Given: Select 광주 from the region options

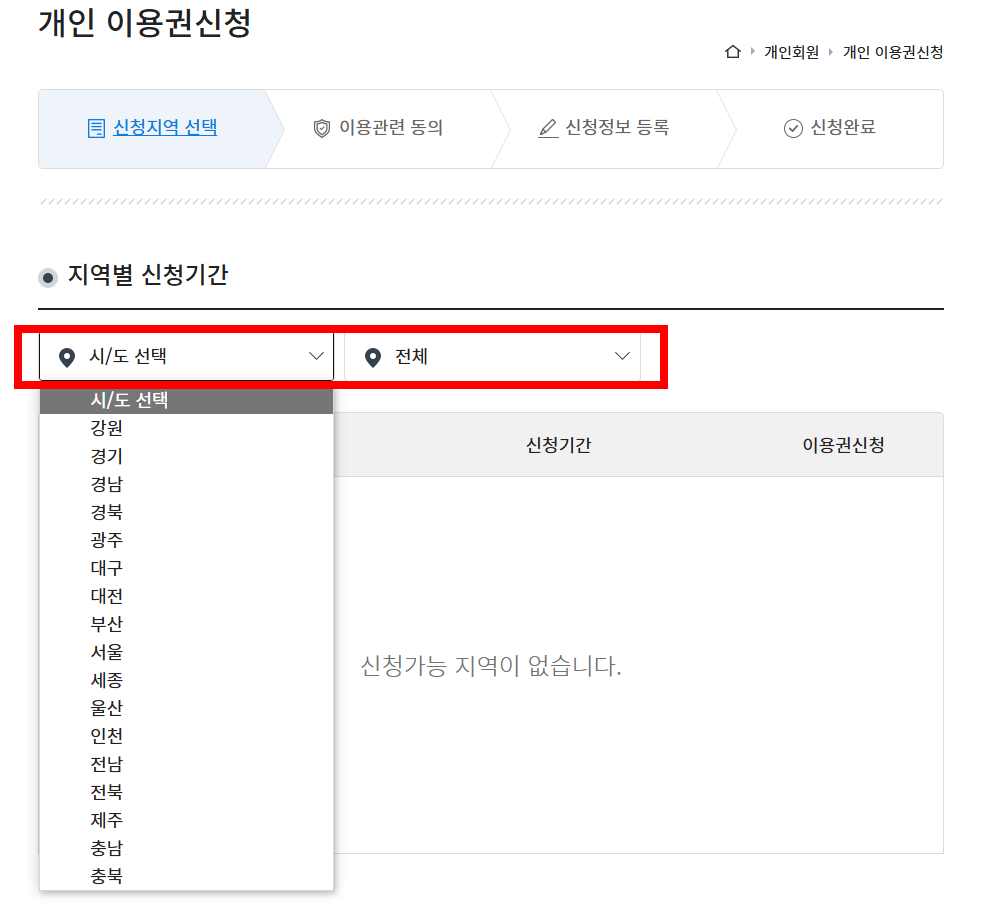Looking at the screenshot, I should tap(186, 540).
